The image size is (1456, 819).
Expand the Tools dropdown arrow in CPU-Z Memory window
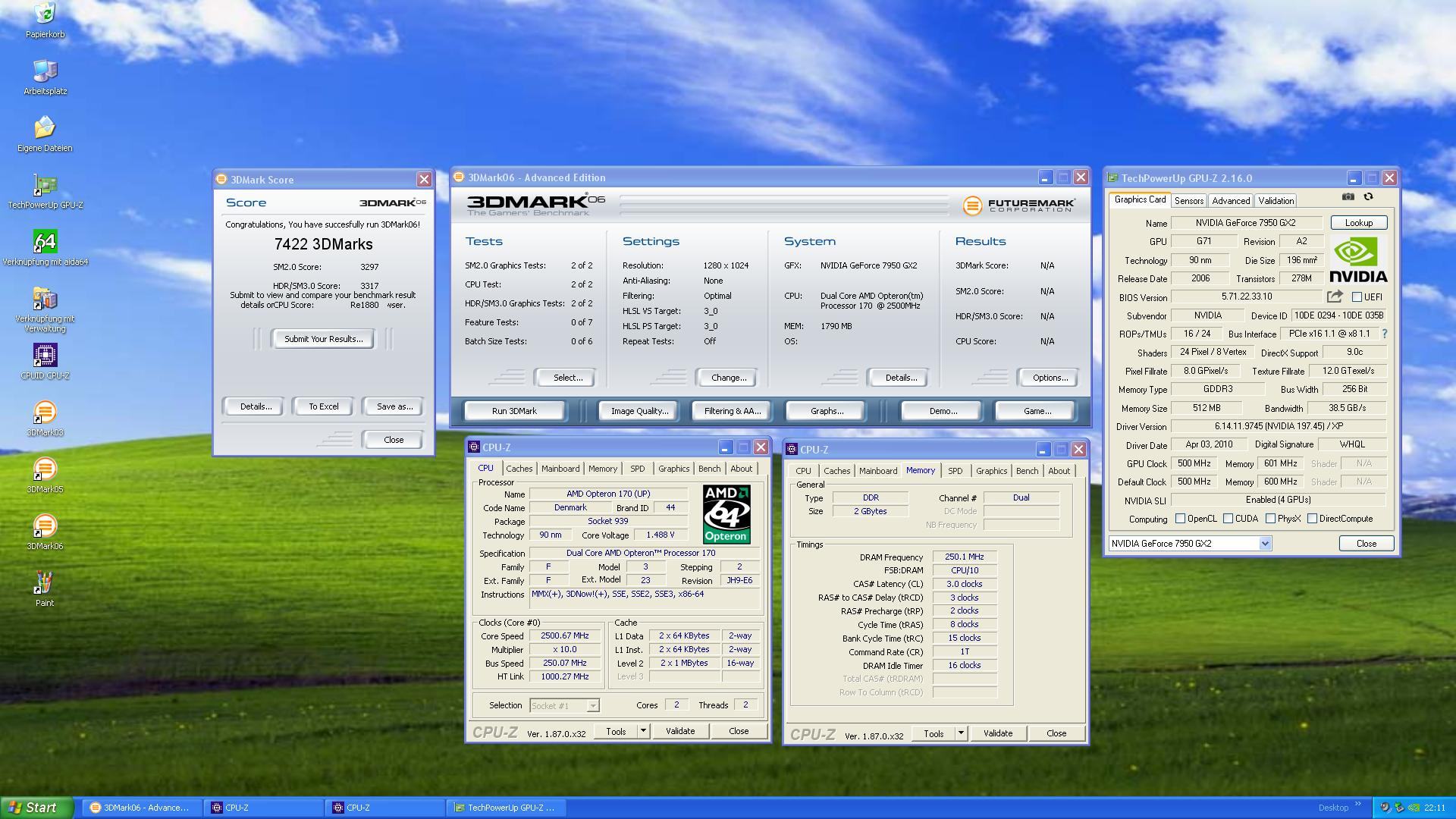point(961,733)
